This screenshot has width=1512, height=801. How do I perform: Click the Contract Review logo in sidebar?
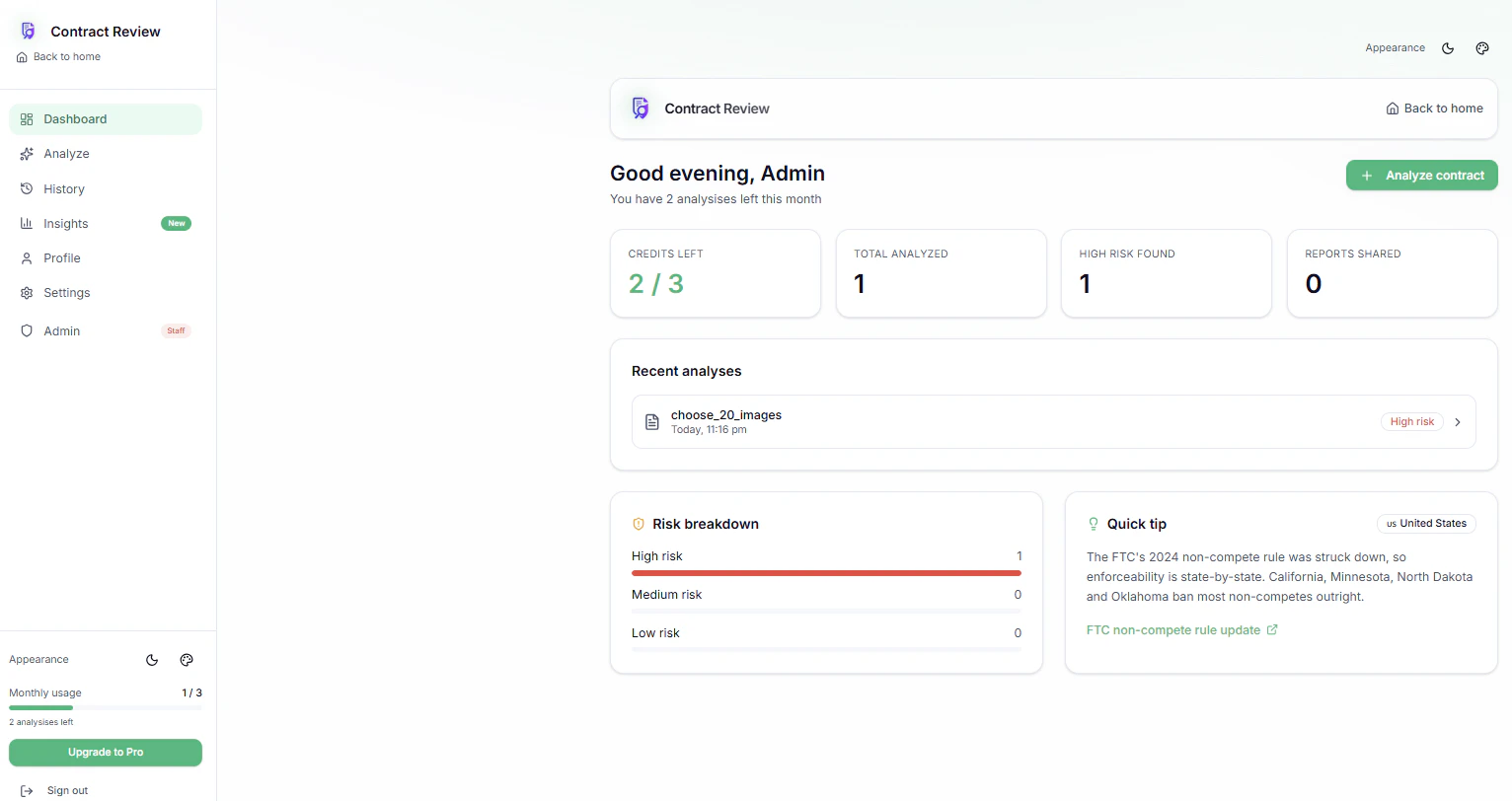pos(29,32)
